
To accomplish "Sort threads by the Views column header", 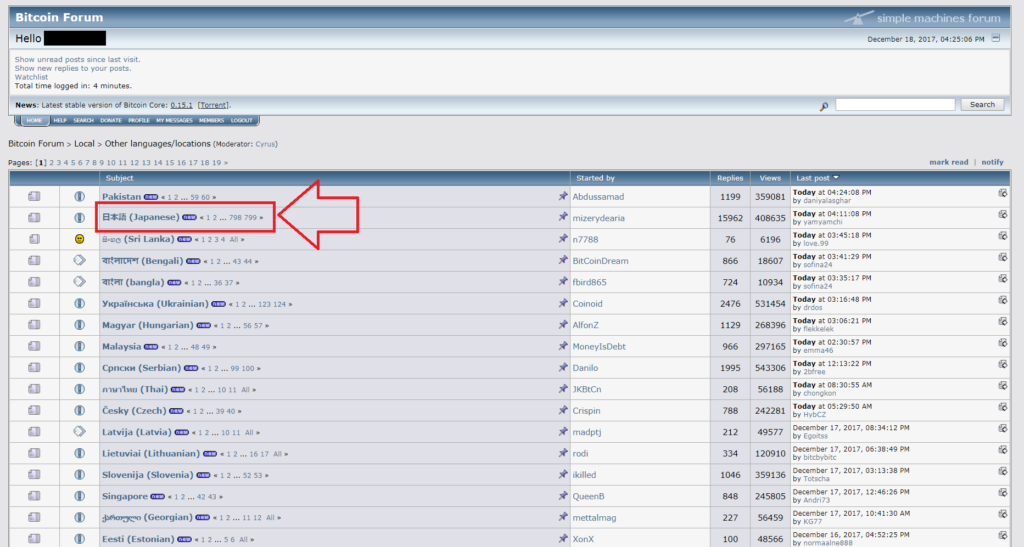I will [769, 178].
